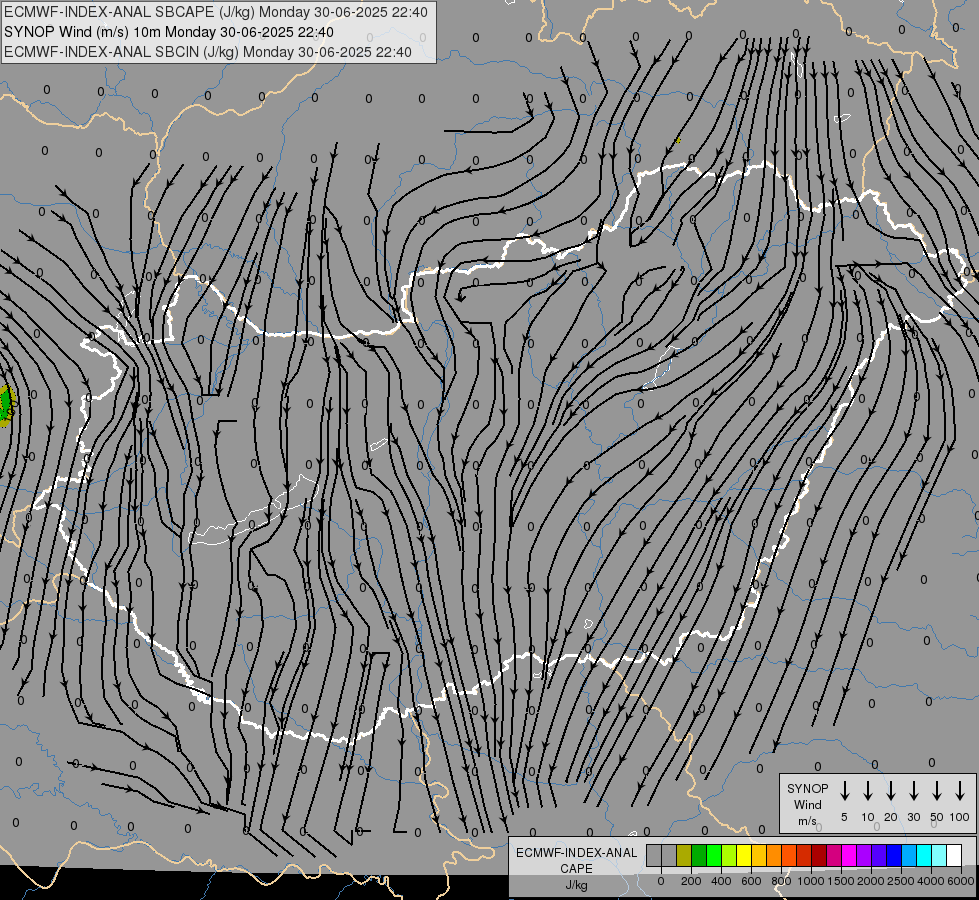Click the green CAPE patch at western map edge
The width and height of the screenshot is (979, 900).
6,406
